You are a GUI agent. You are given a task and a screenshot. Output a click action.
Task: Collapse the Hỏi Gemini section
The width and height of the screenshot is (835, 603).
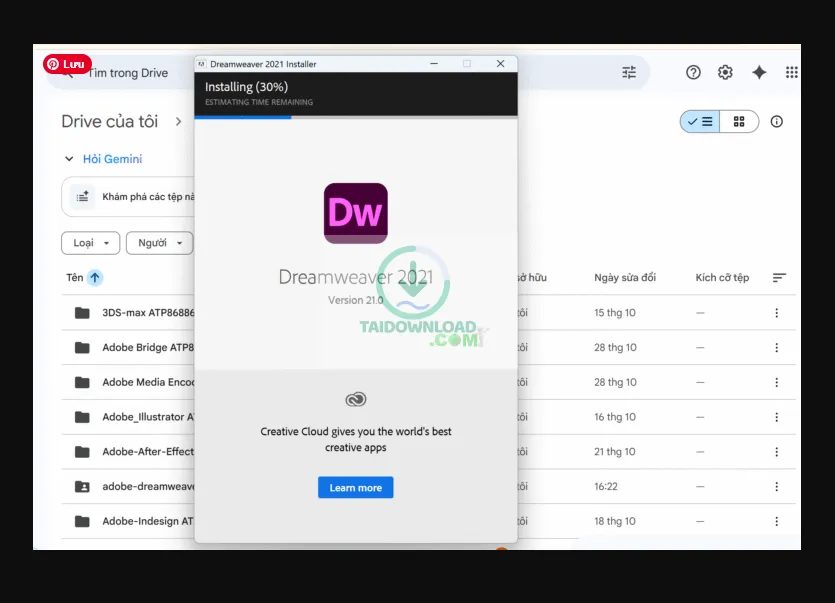point(67,159)
